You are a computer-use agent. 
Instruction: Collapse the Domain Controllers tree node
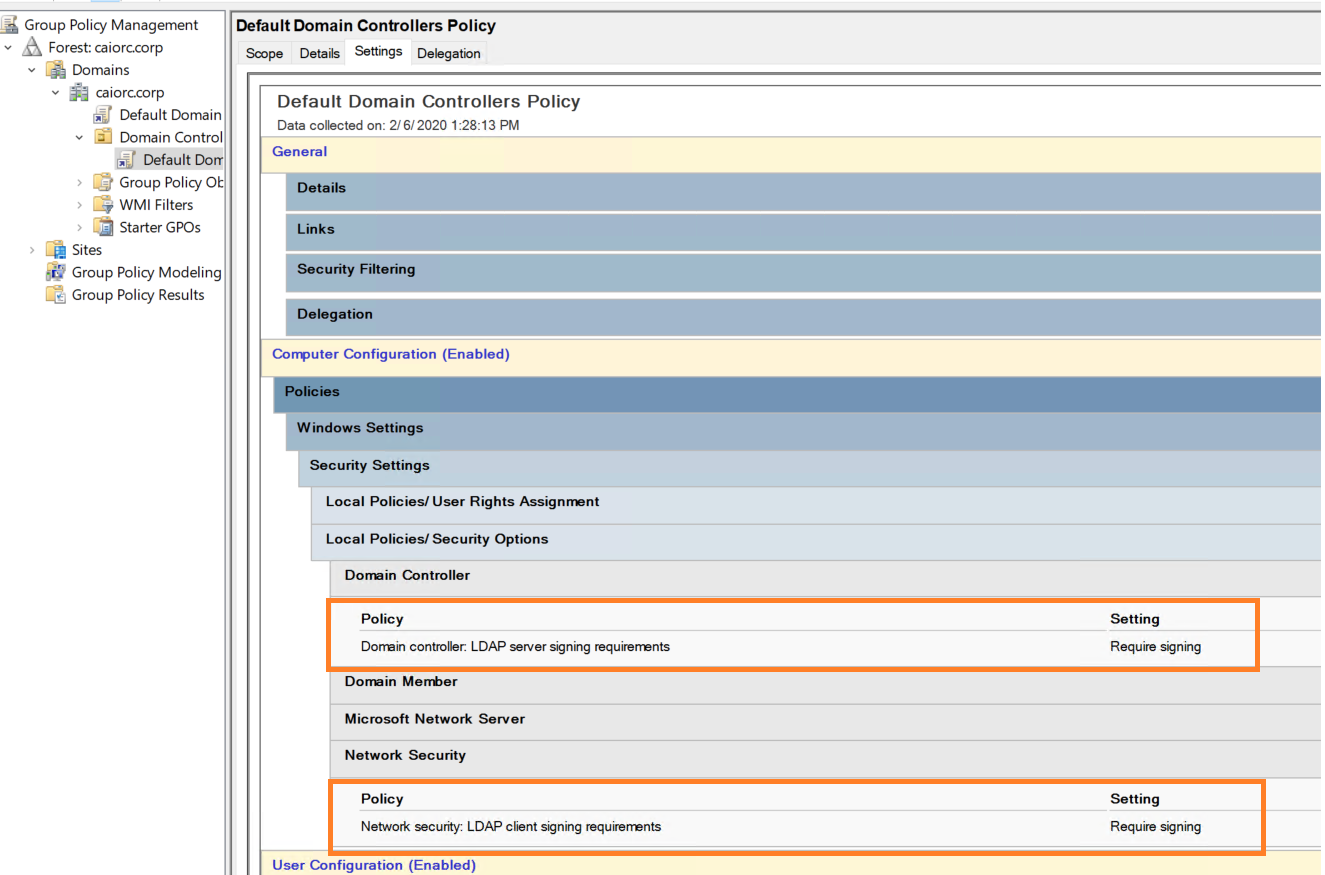click(80, 137)
